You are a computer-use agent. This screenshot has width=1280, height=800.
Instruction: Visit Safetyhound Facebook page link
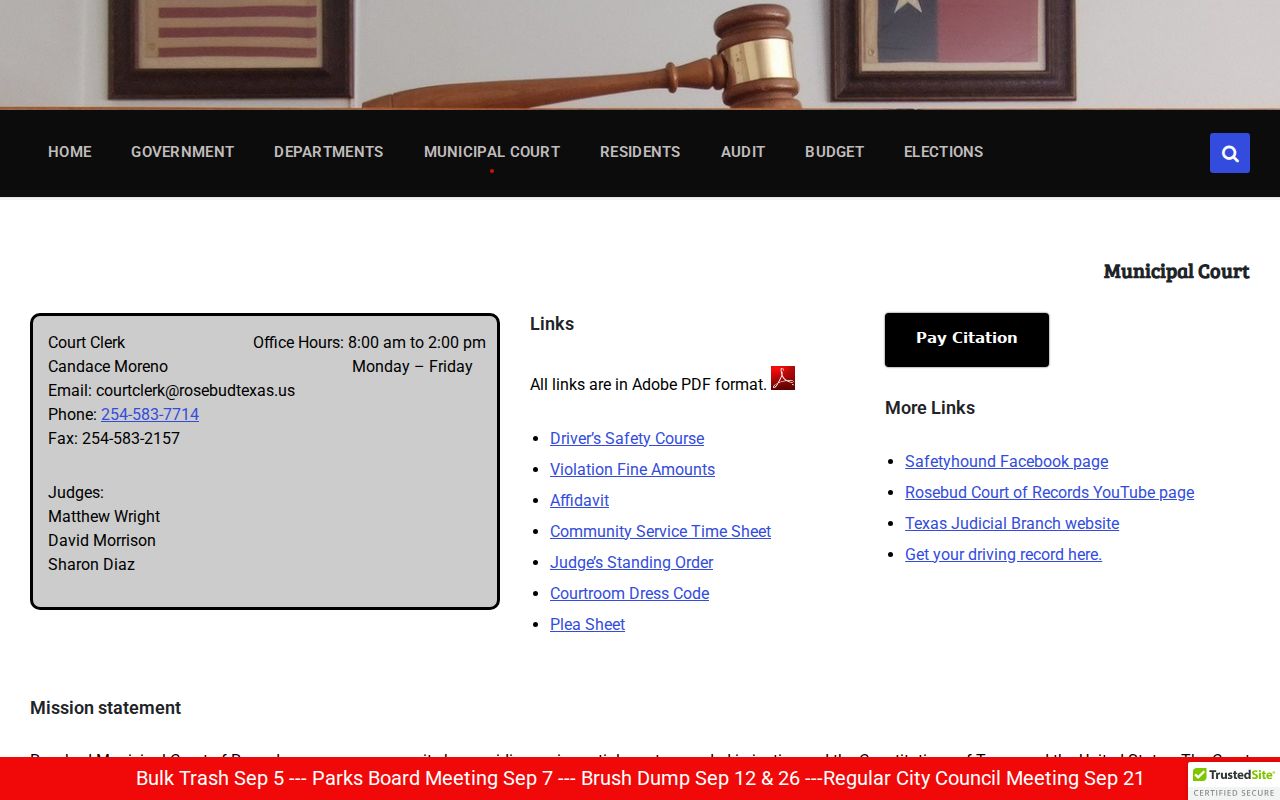(1006, 461)
